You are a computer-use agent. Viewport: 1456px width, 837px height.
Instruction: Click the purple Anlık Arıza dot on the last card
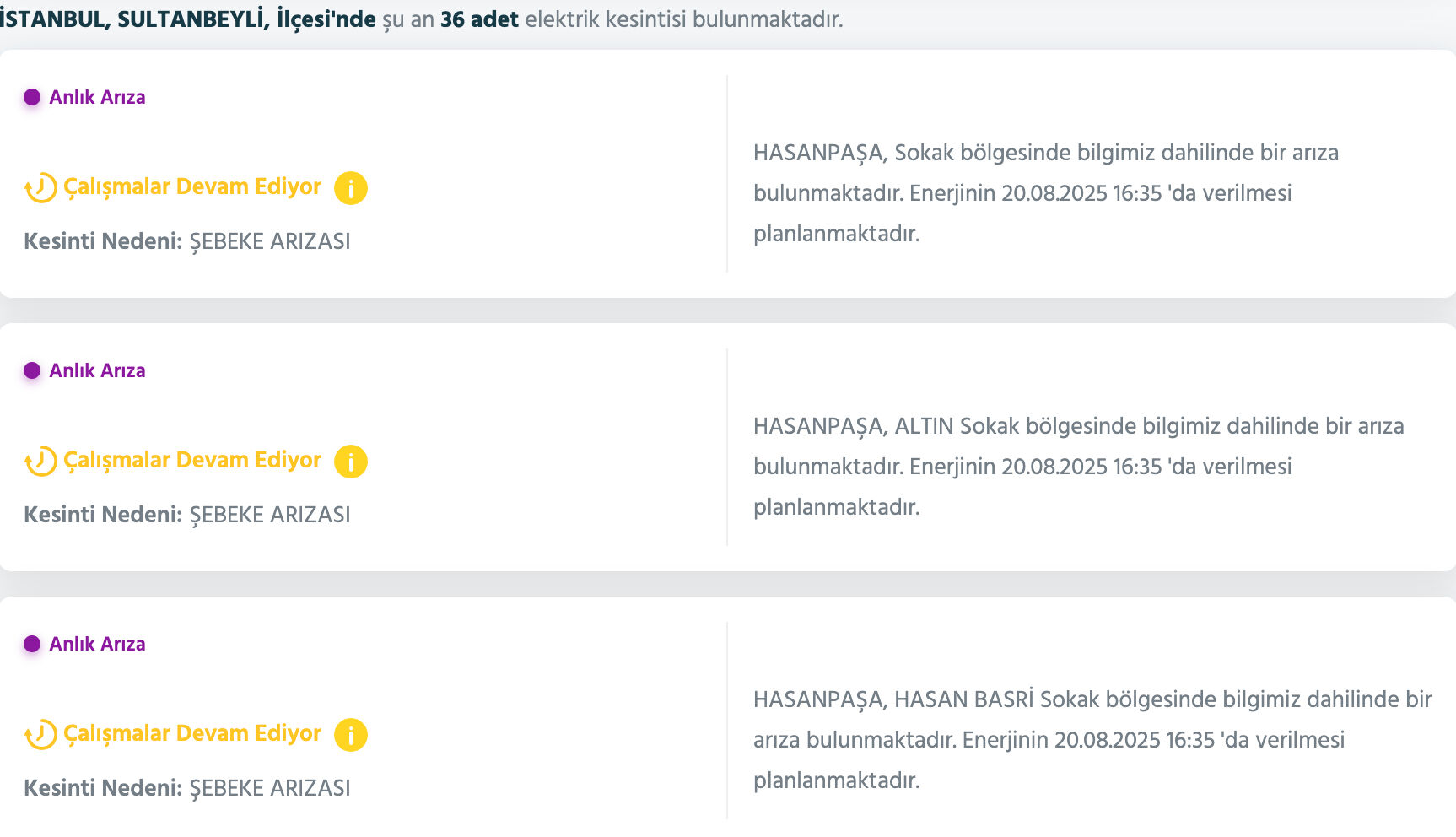(31, 643)
